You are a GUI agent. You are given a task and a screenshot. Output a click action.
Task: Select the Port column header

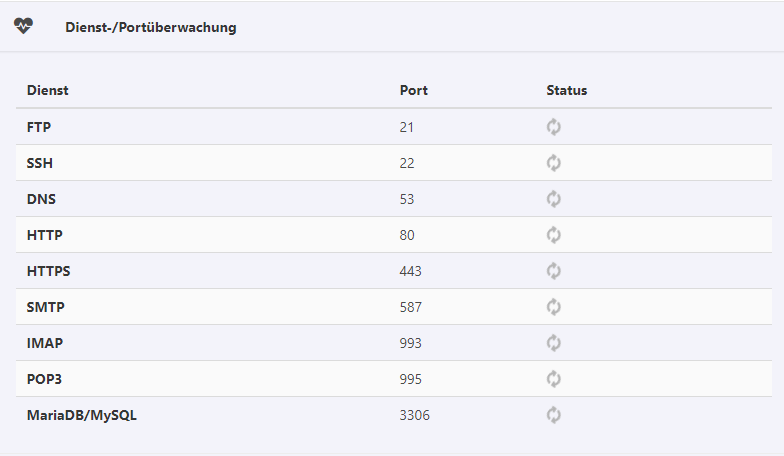point(414,90)
